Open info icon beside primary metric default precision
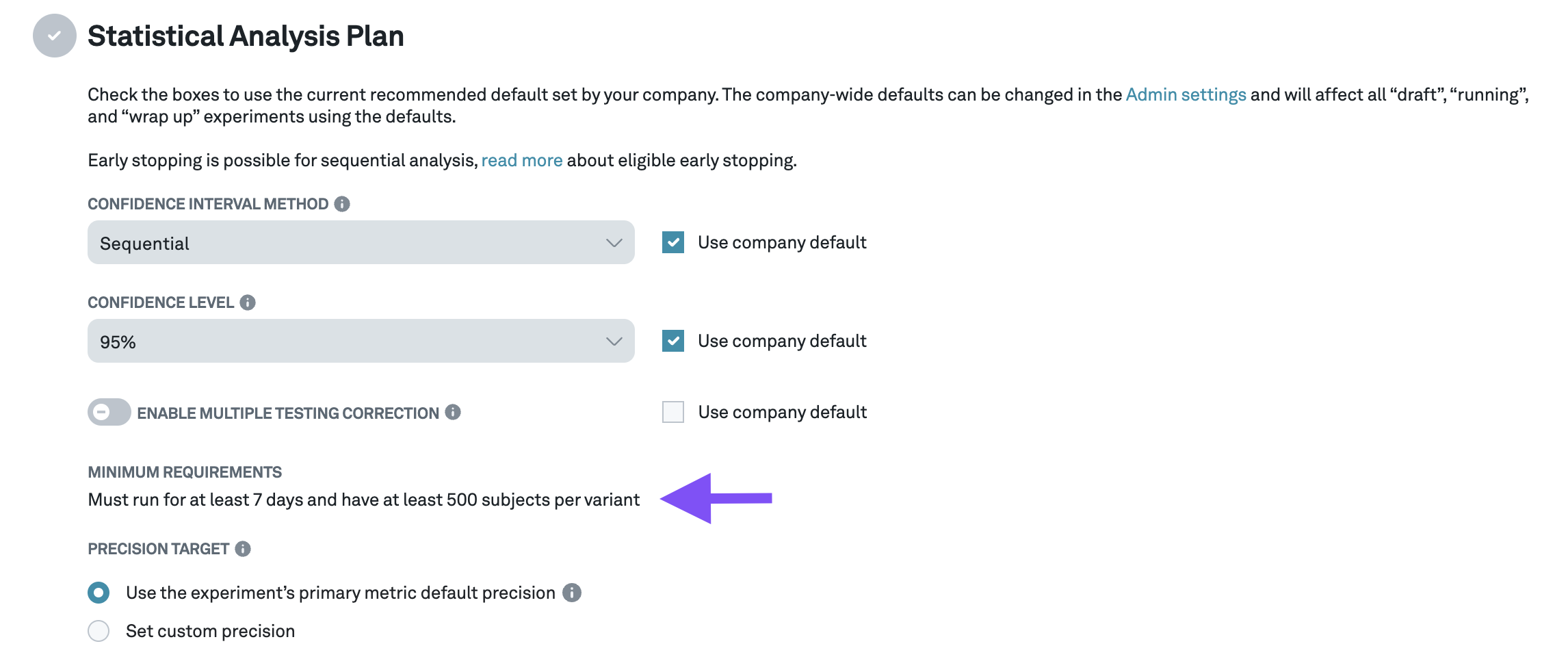The height and width of the screenshot is (672, 1568). point(572,593)
